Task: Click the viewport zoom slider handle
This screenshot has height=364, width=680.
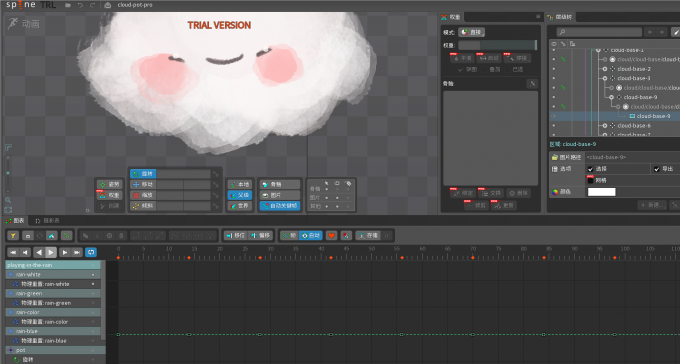Action: click(x=8, y=173)
